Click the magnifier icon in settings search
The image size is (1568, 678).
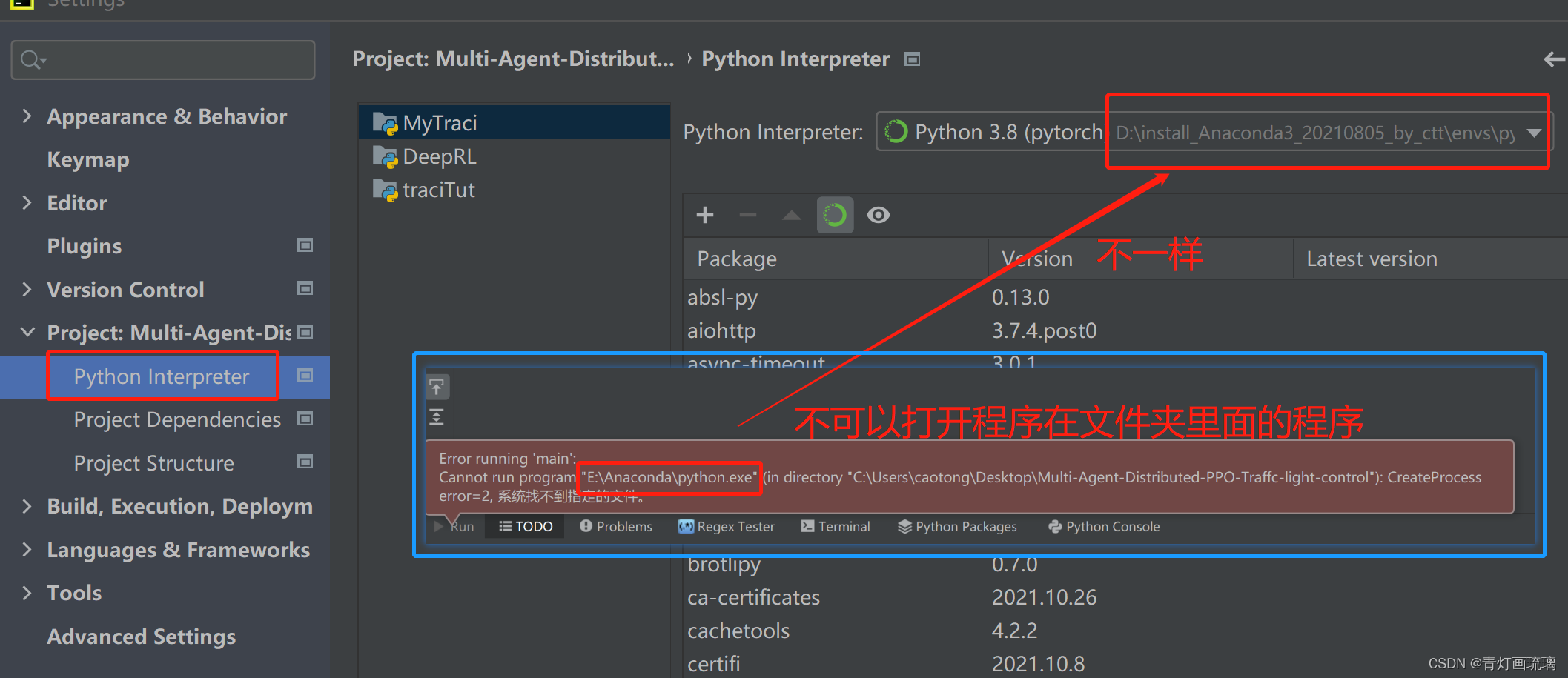pos(30,59)
